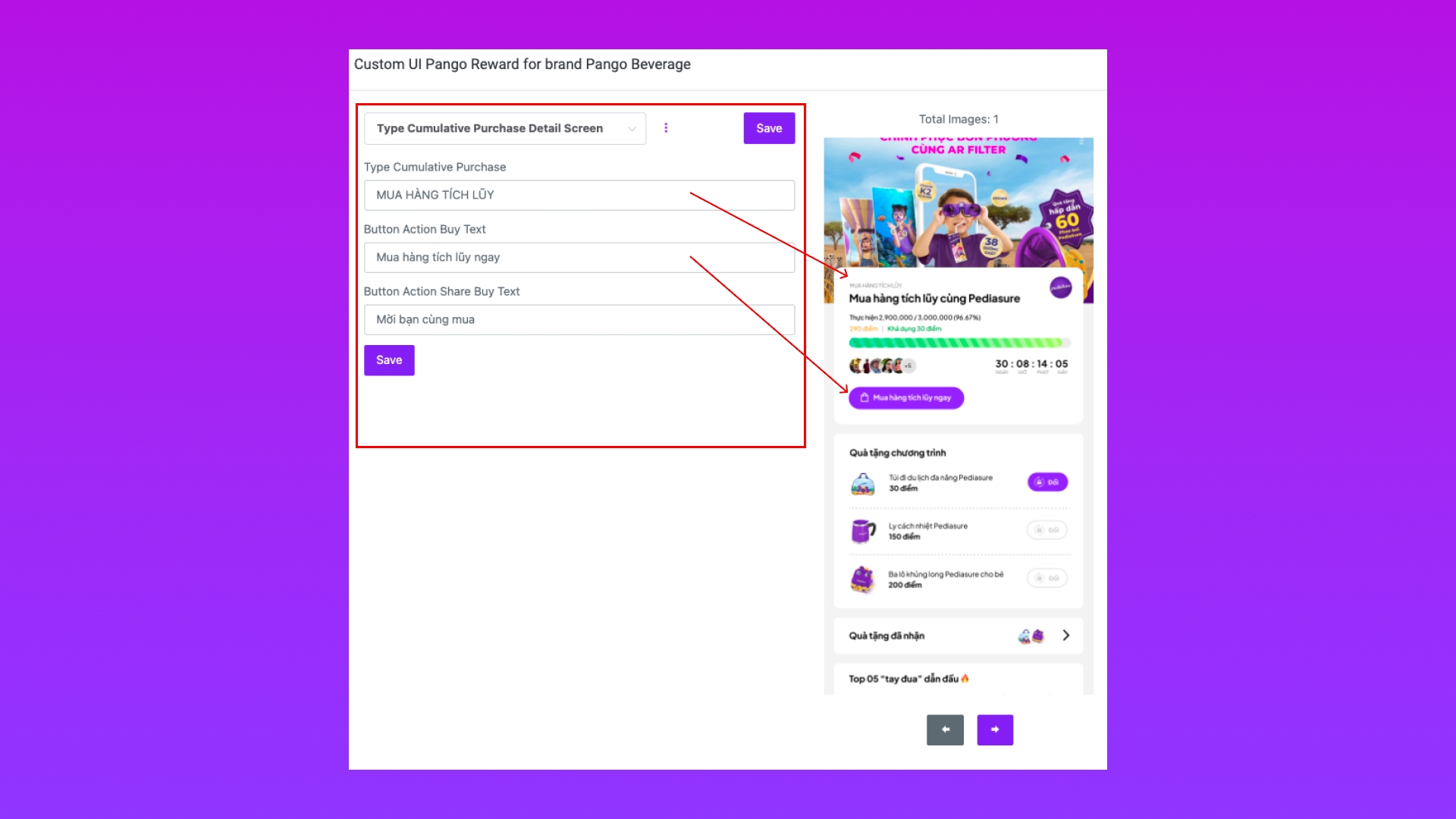Image resolution: width=1456 pixels, height=819 pixels.
Task: Click the top Save button
Action: (769, 128)
